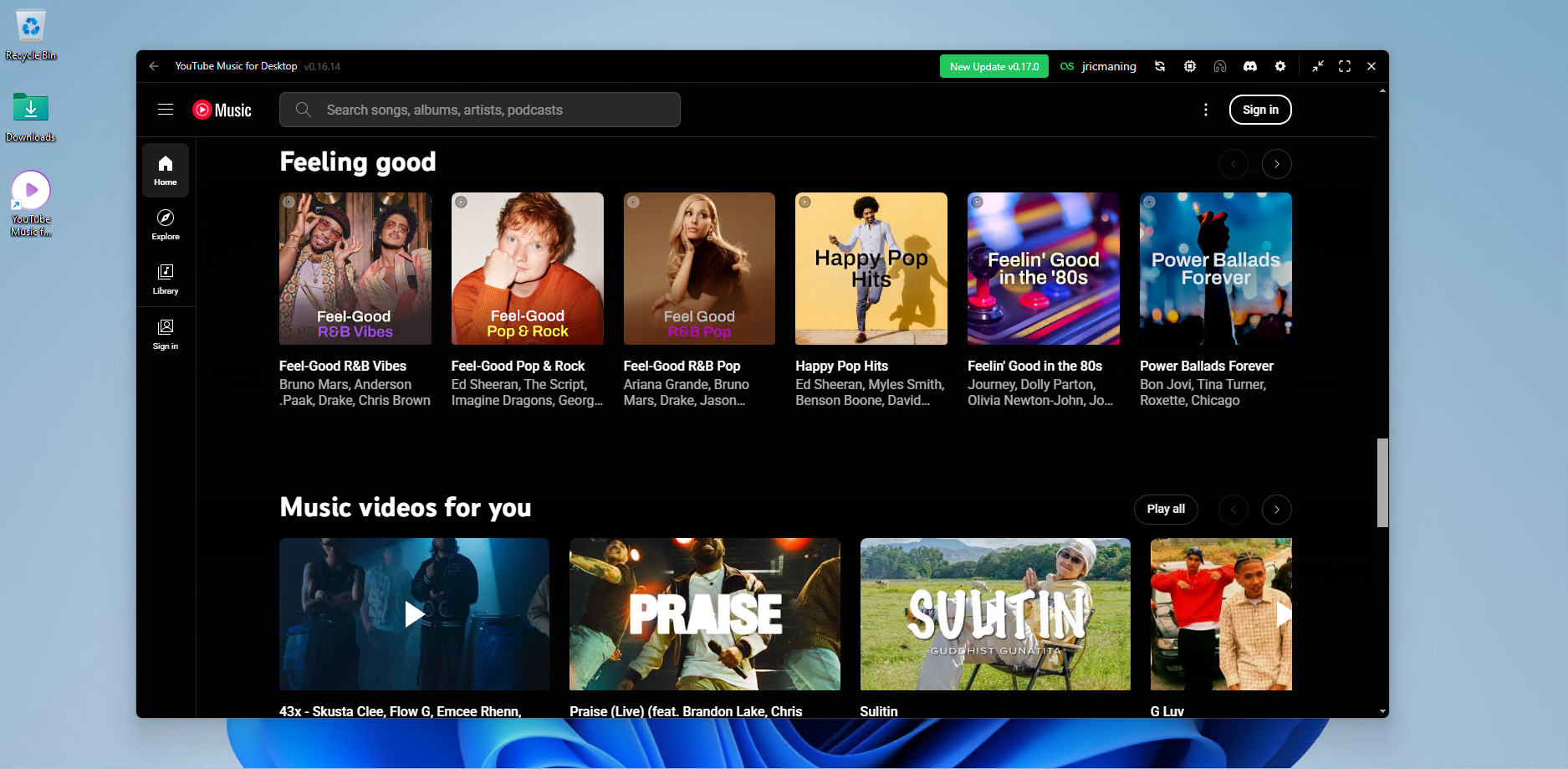This screenshot has width=1568, height=769.
Task: Click the New Update v0.17.0 button
Action: 993,66
